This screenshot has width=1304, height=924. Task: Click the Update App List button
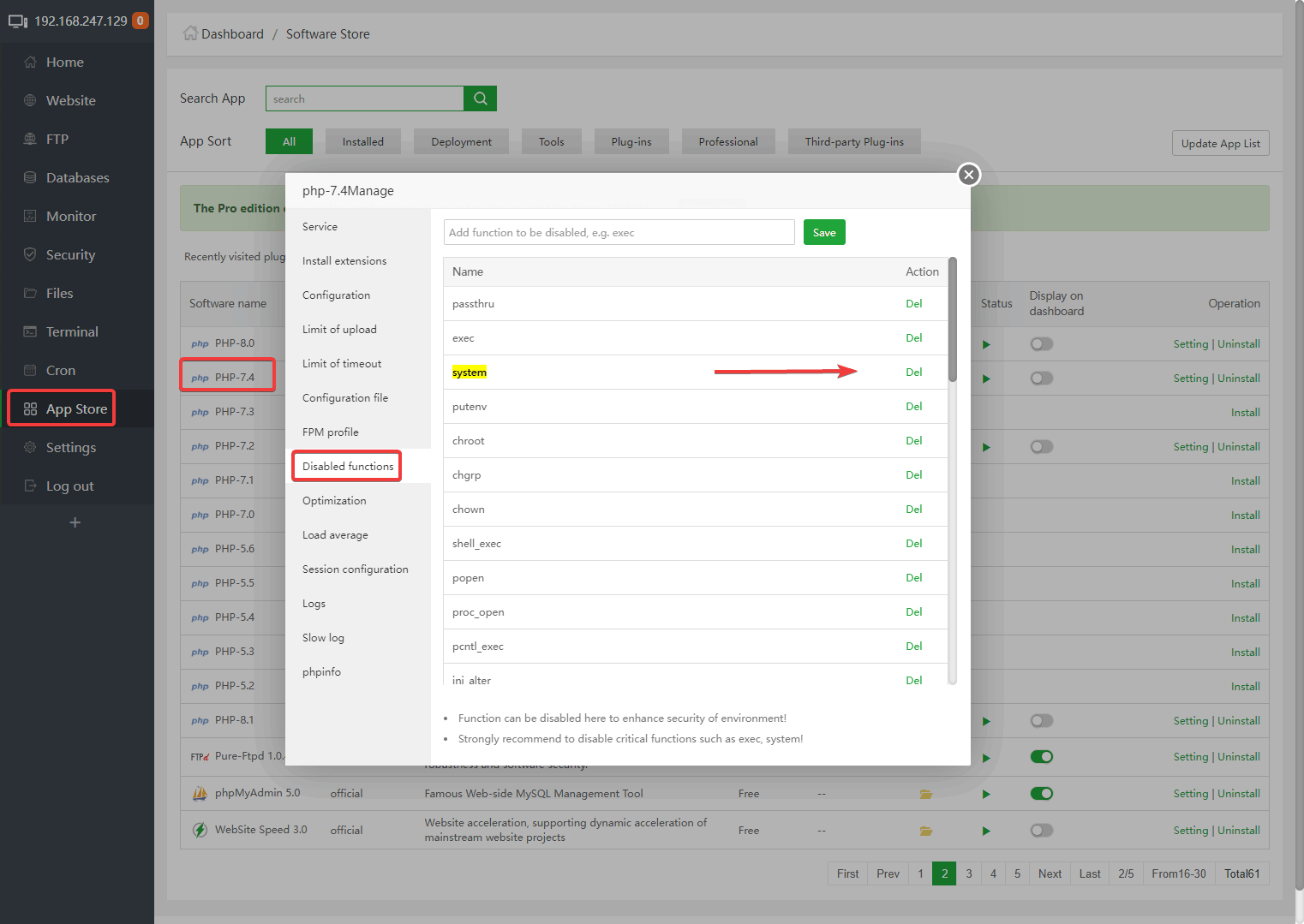pos(1219,144)
